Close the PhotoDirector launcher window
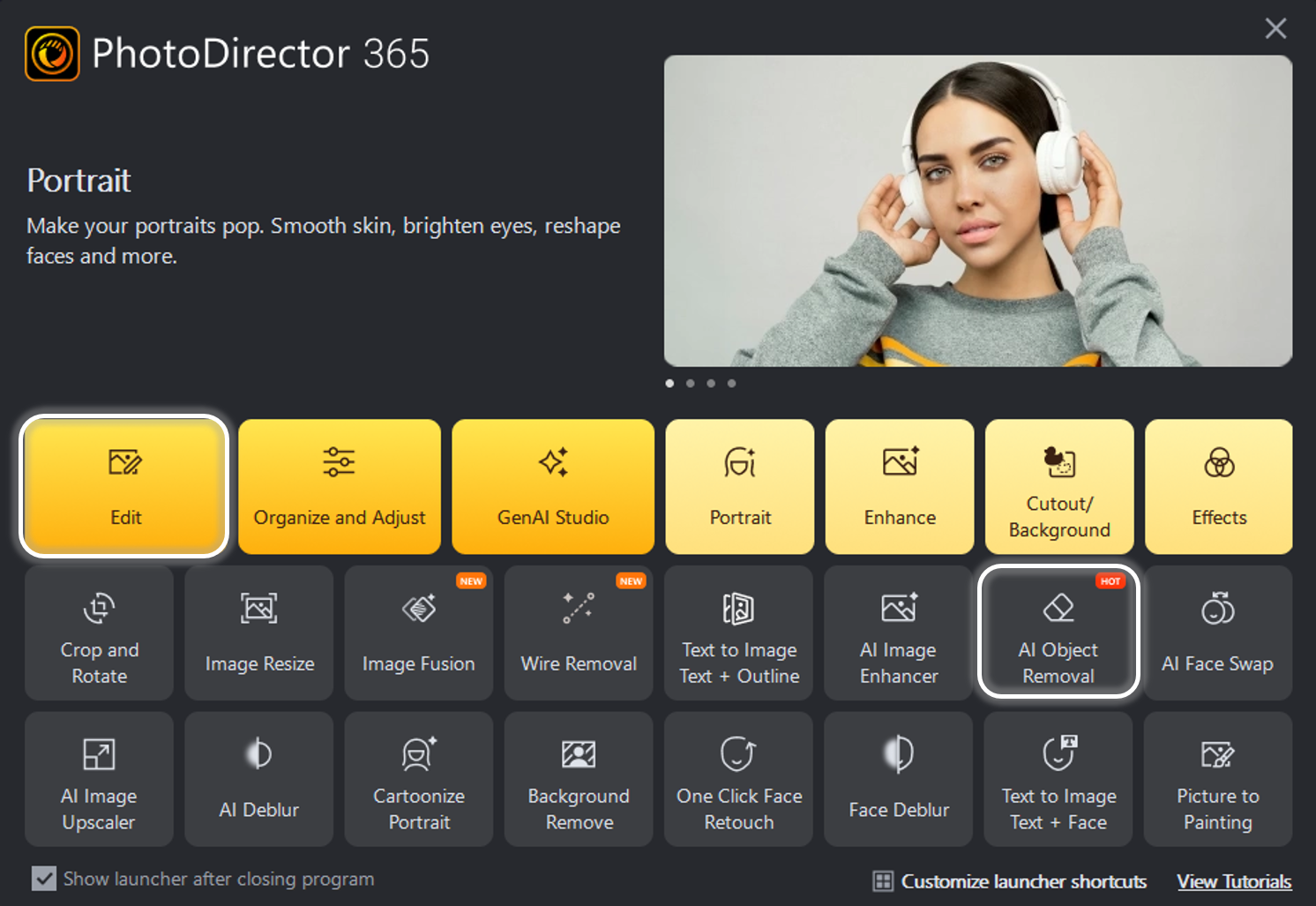The image size is (1316, 906). [1275, 29]
